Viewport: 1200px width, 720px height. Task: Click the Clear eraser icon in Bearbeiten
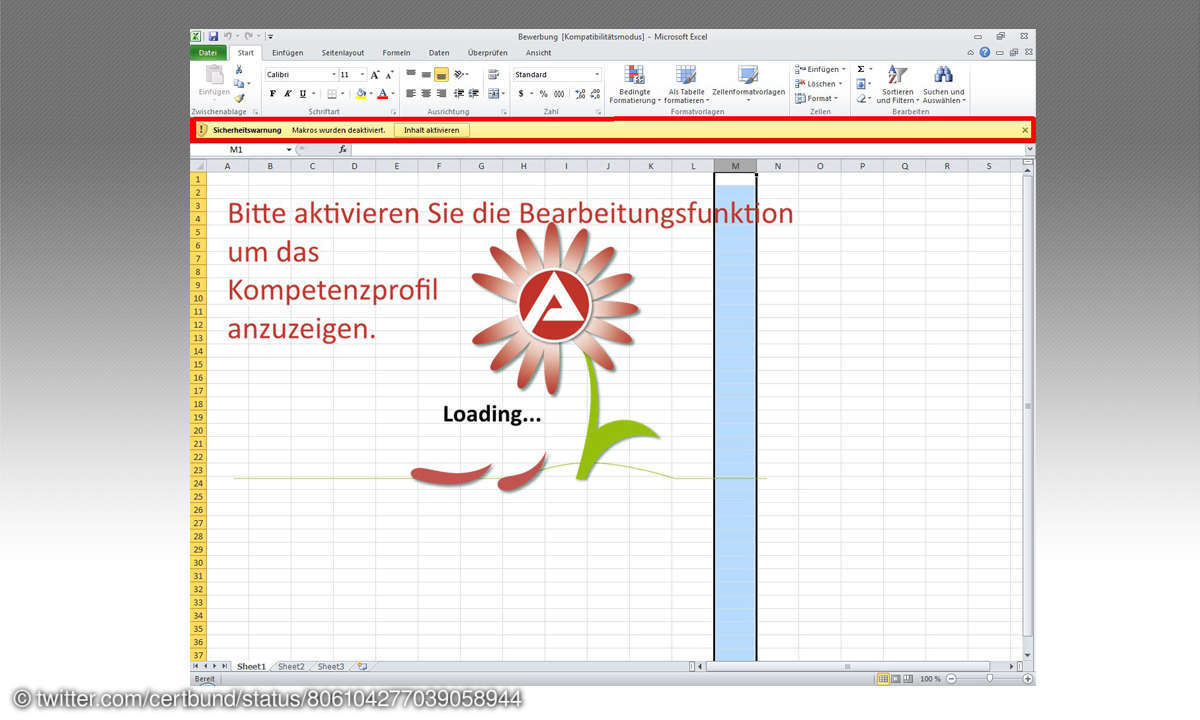tap(861, 98)
